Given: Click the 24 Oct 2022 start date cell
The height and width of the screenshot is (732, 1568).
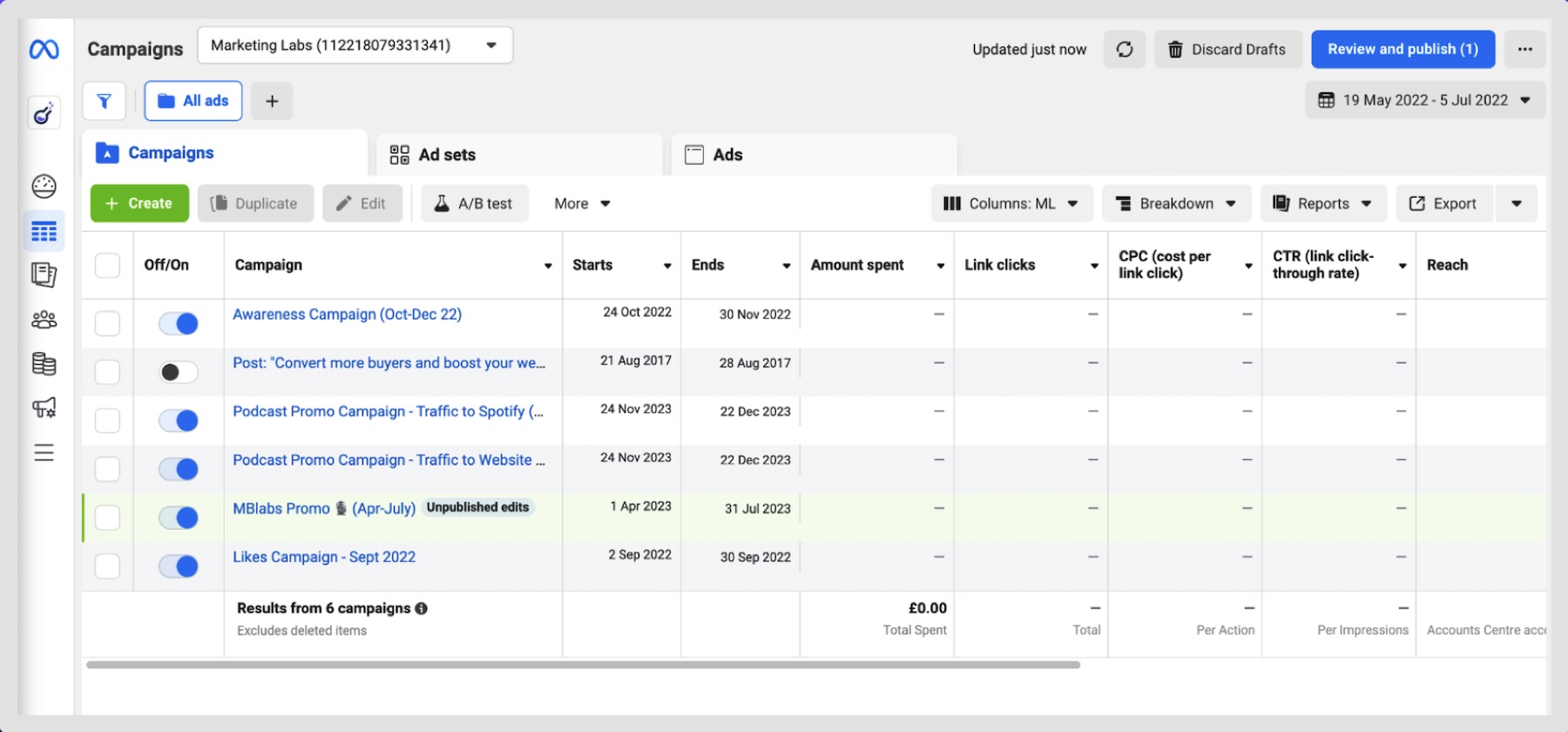Looking at the screenshot, I should [x=637, y=312].
